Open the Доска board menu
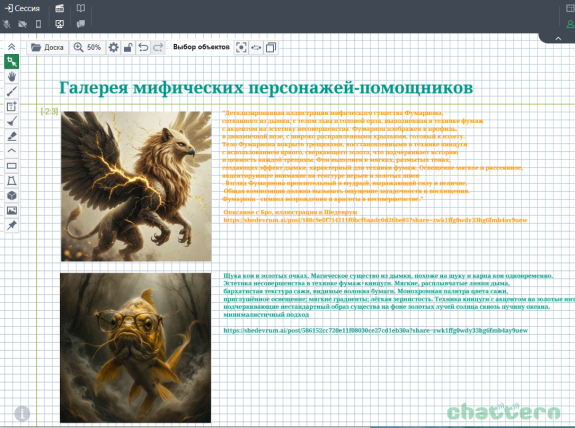Viewport: 575px width, 428px height. (x=47, y=47)
